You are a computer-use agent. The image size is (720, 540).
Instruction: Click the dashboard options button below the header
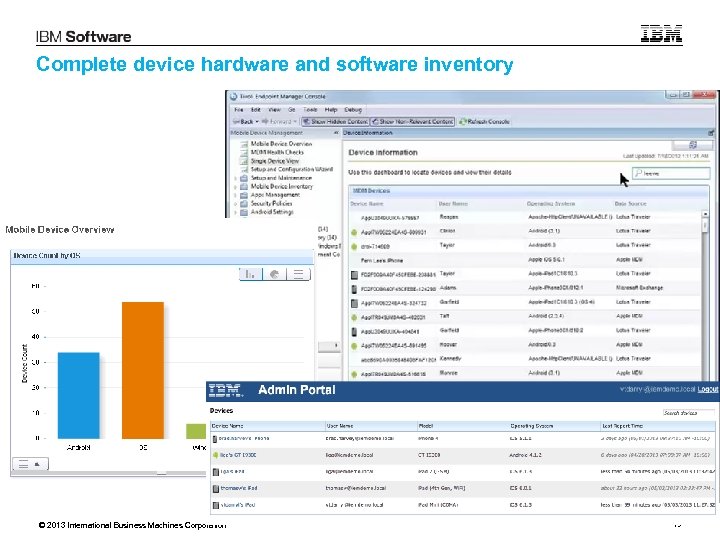pos(692,145)
